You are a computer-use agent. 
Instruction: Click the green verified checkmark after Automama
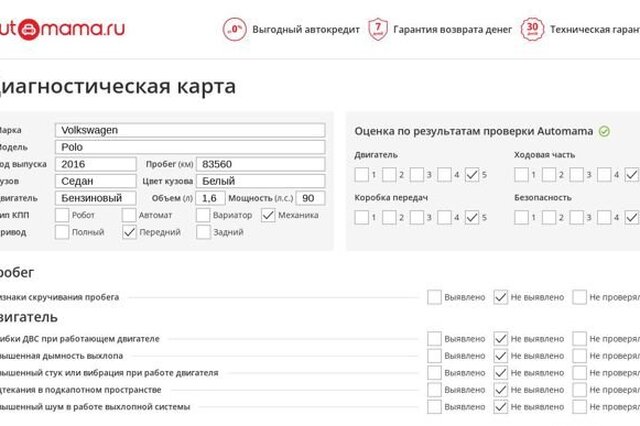604,131
